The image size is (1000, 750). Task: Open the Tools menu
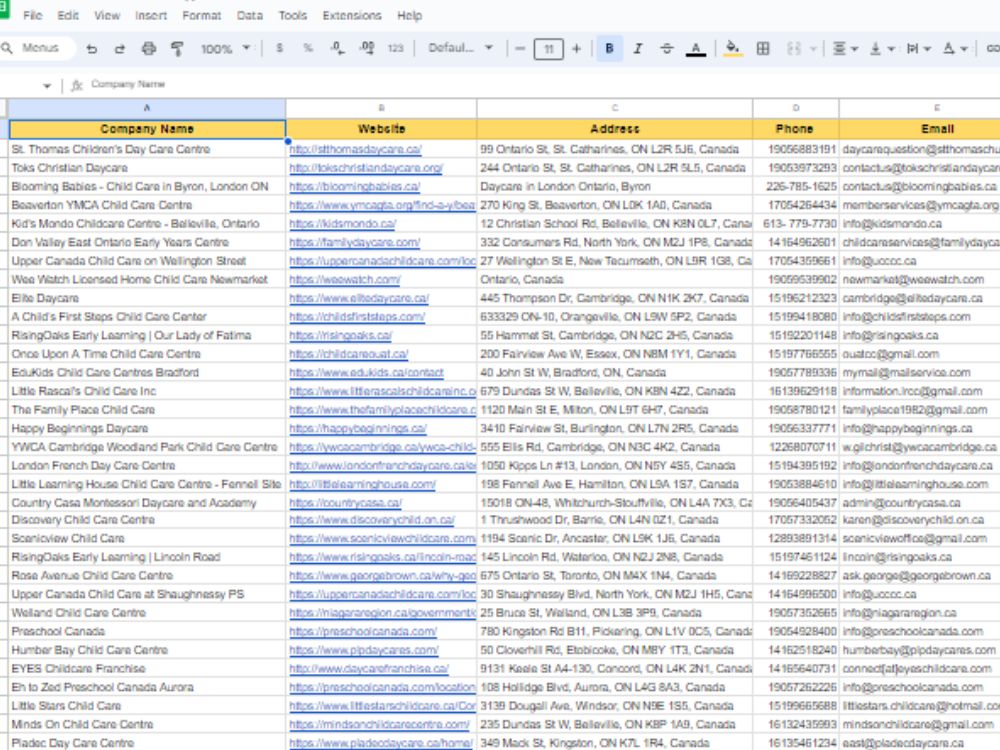pos(293,15)
